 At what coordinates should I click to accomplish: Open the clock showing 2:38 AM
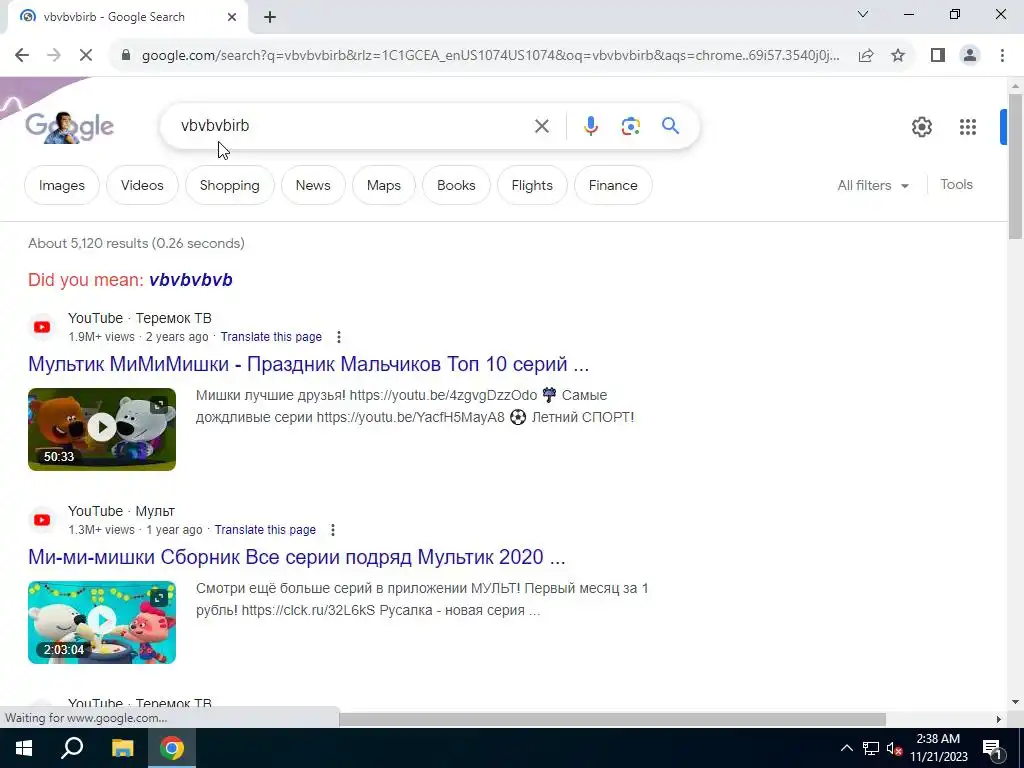(x=938, y=748)
